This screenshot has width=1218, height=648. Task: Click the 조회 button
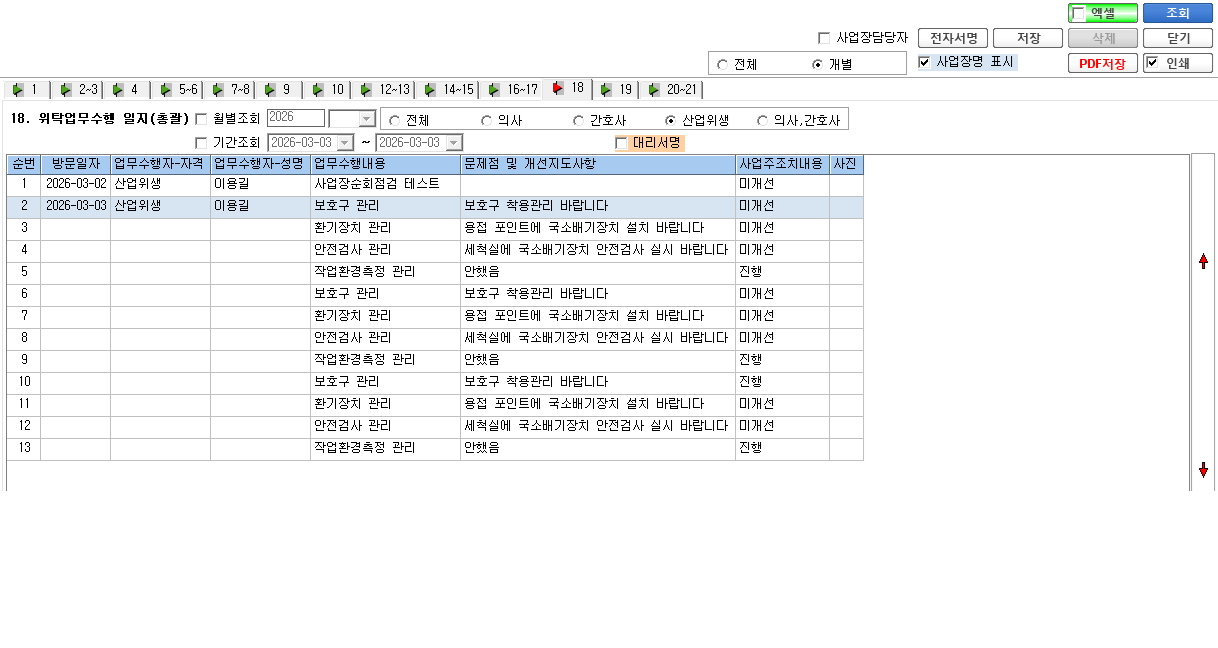[x=1178, y=13]
